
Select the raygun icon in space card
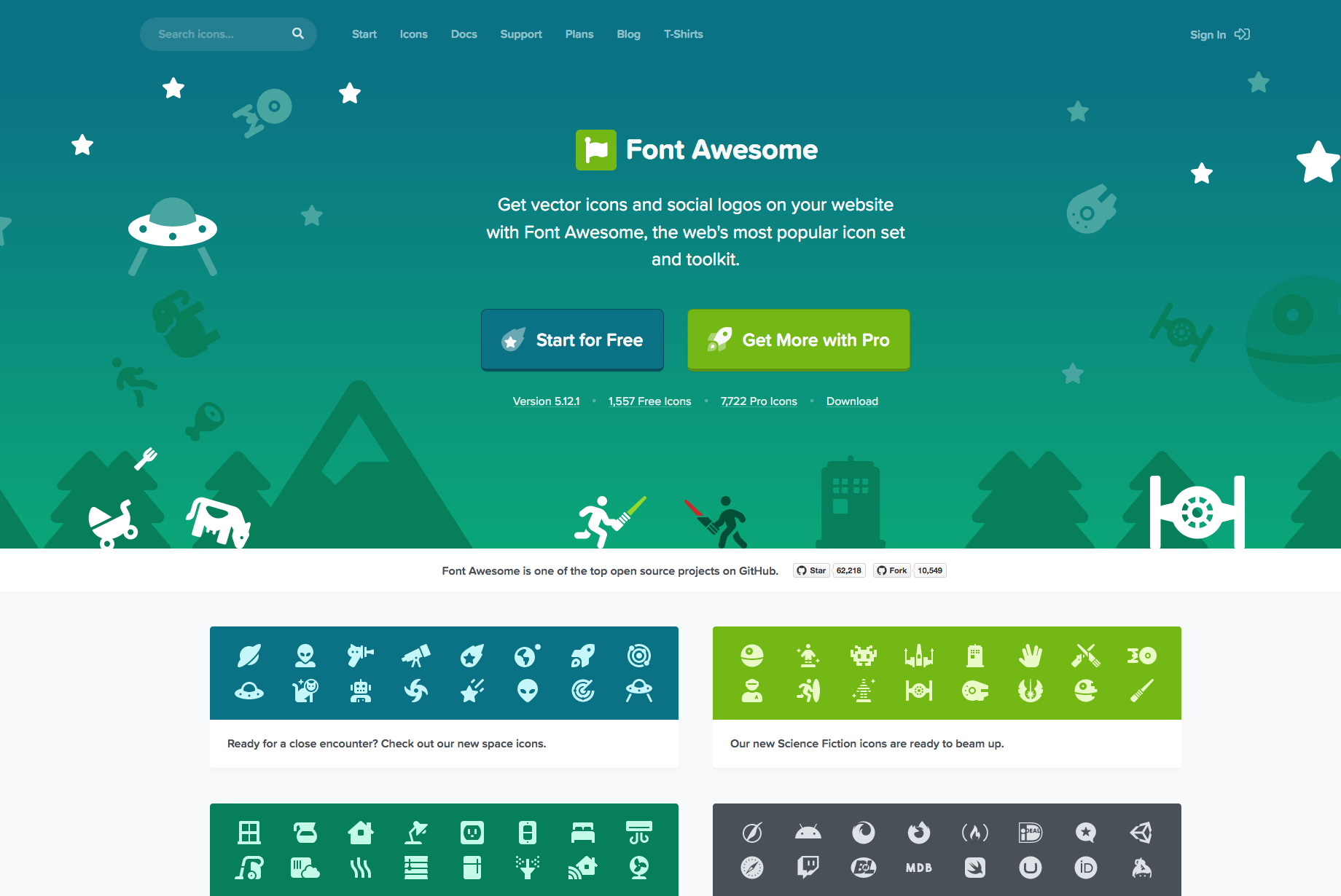point(361,655)
